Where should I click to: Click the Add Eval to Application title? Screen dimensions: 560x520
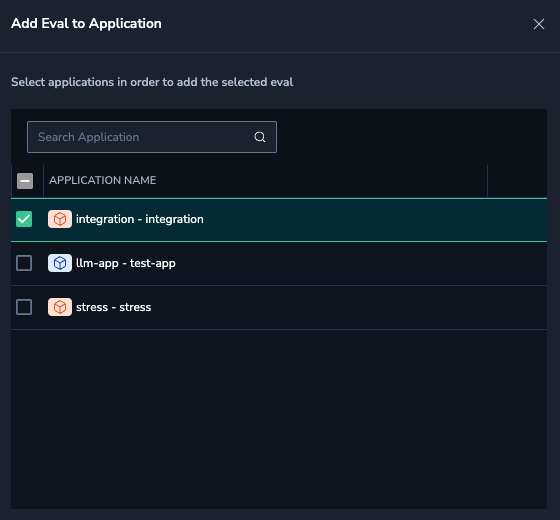point(86,24)
